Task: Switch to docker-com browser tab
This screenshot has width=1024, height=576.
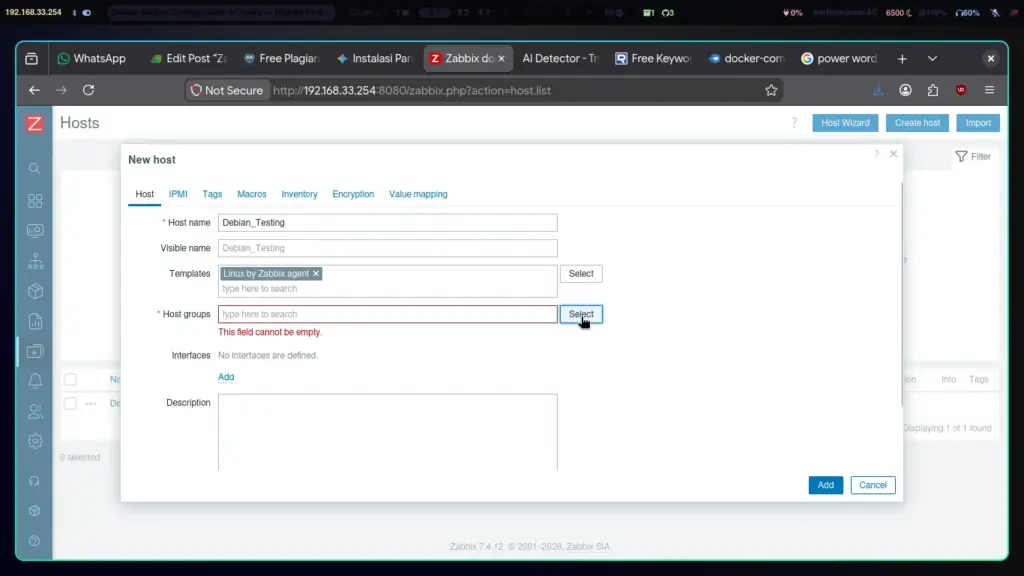Action: click(746, 59)
